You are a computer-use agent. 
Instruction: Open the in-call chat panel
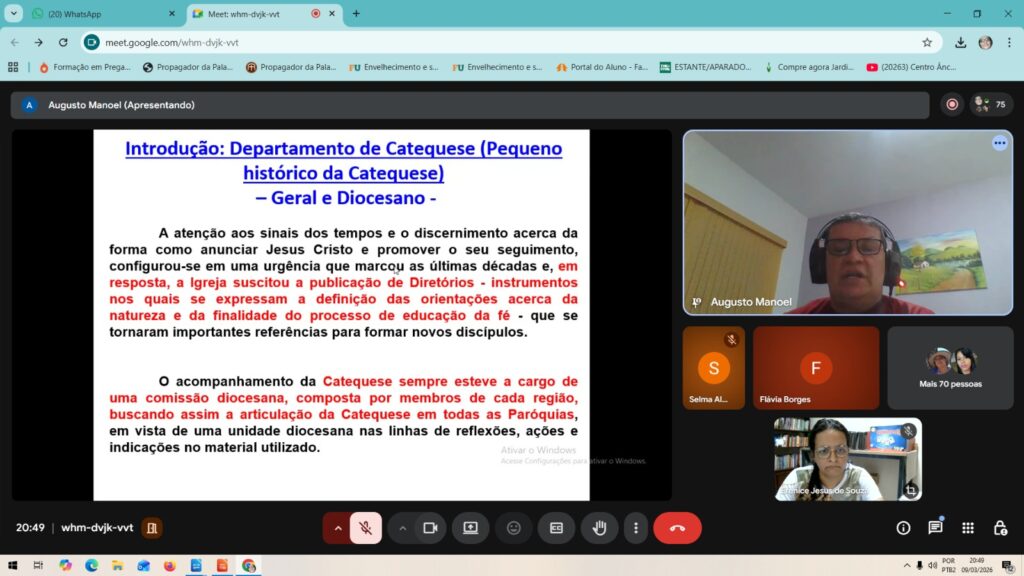point(935,528)
